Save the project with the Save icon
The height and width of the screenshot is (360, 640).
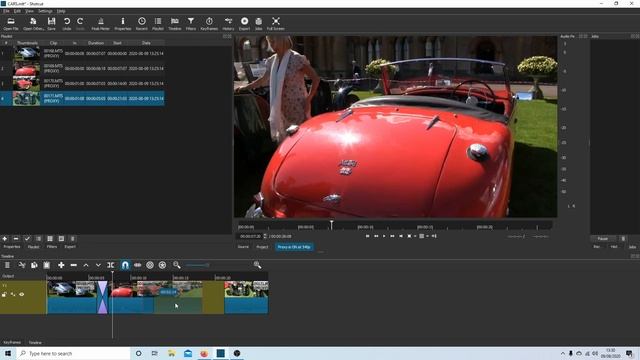point(51,24)
